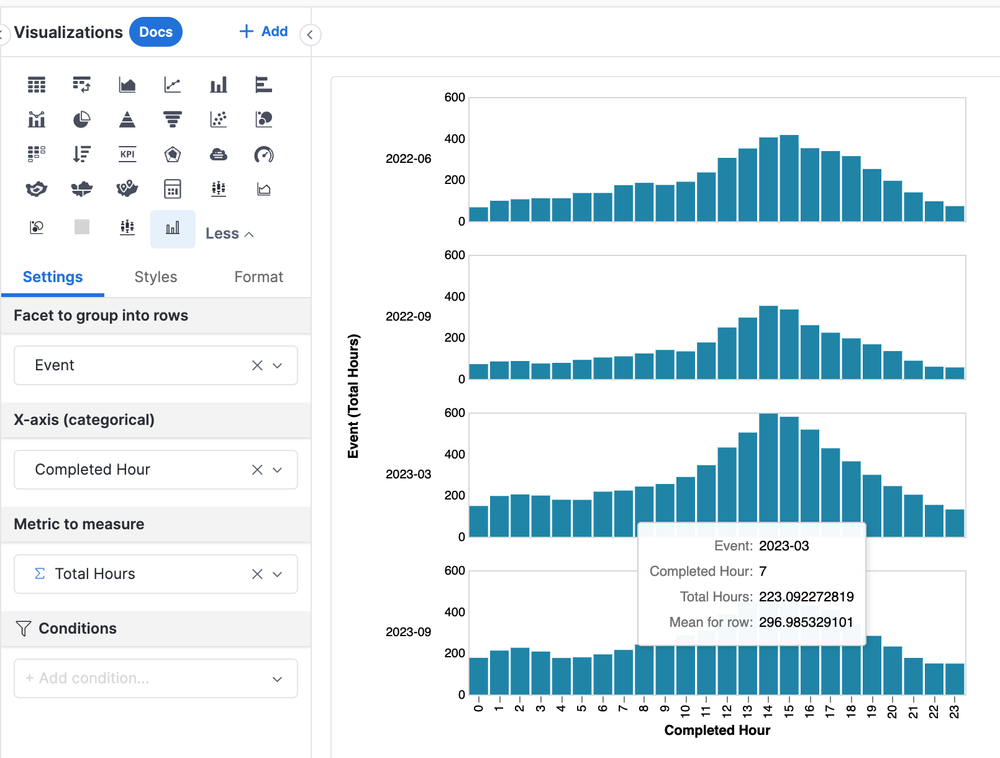Switch to the Styles tab

tap(155, 277)
